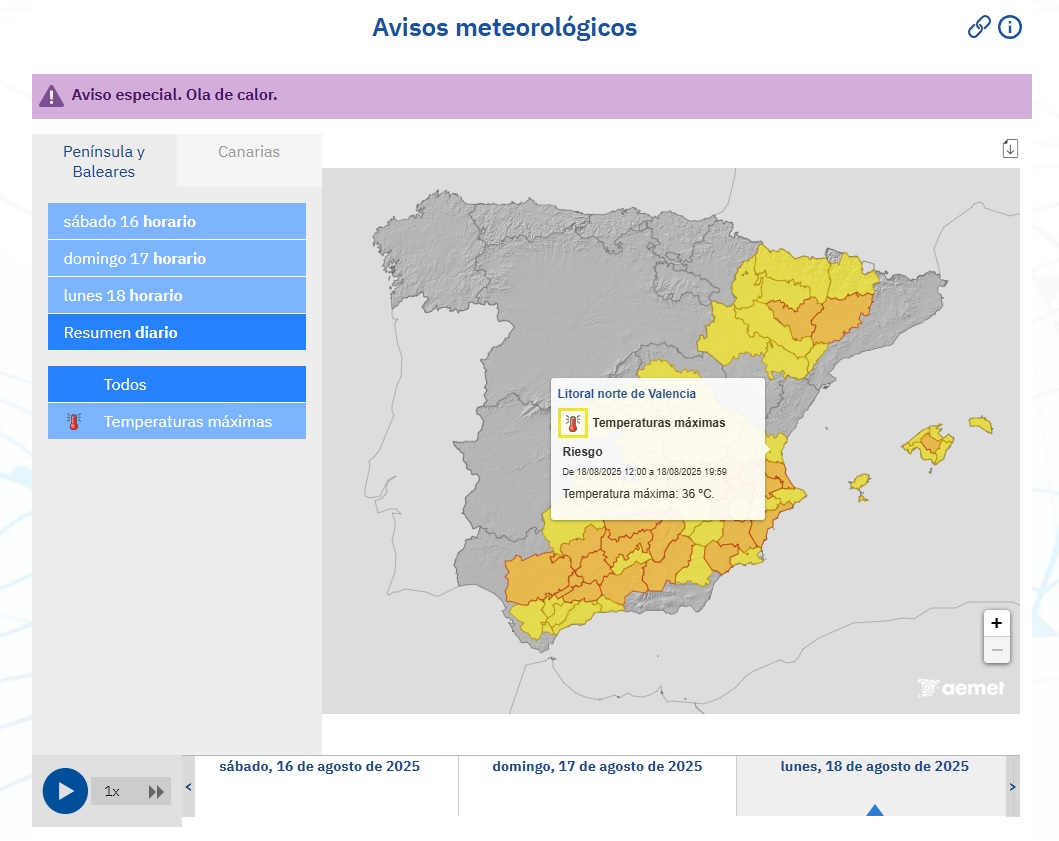Toggle the Todos warnings filter
1059x841 pixels.
pos(176,384)
